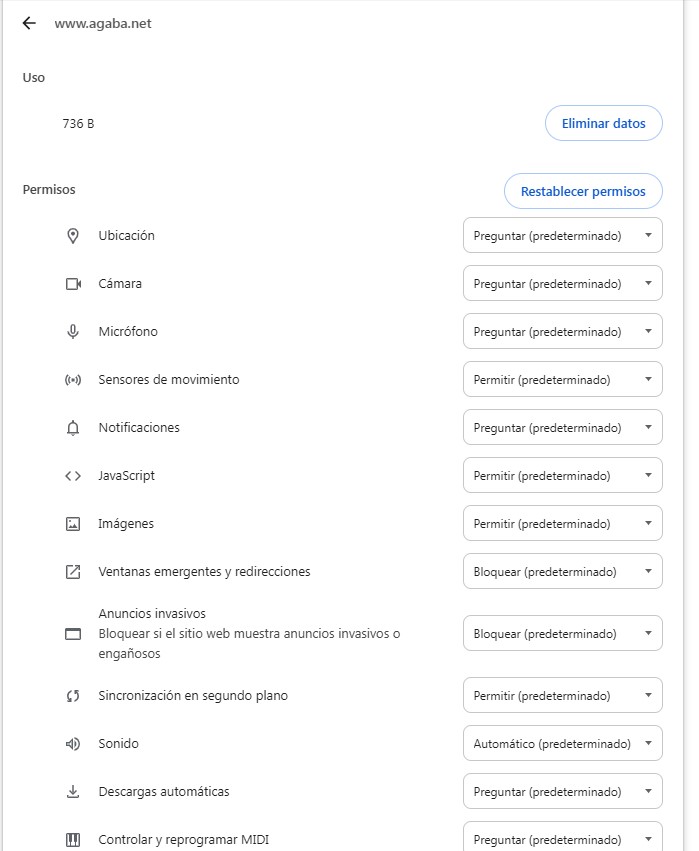Open the Ubicación permission dropdown
Image resolution: width=699 pixels, height=851 pixels.
pyautogui.click(x=562, y=236)
